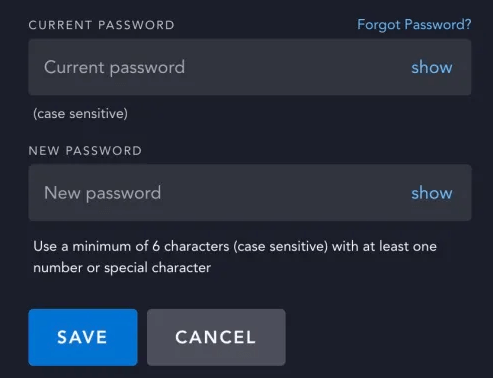Click show beside New password placeholder
Screen dimensions: 493x378
(432, 193)
